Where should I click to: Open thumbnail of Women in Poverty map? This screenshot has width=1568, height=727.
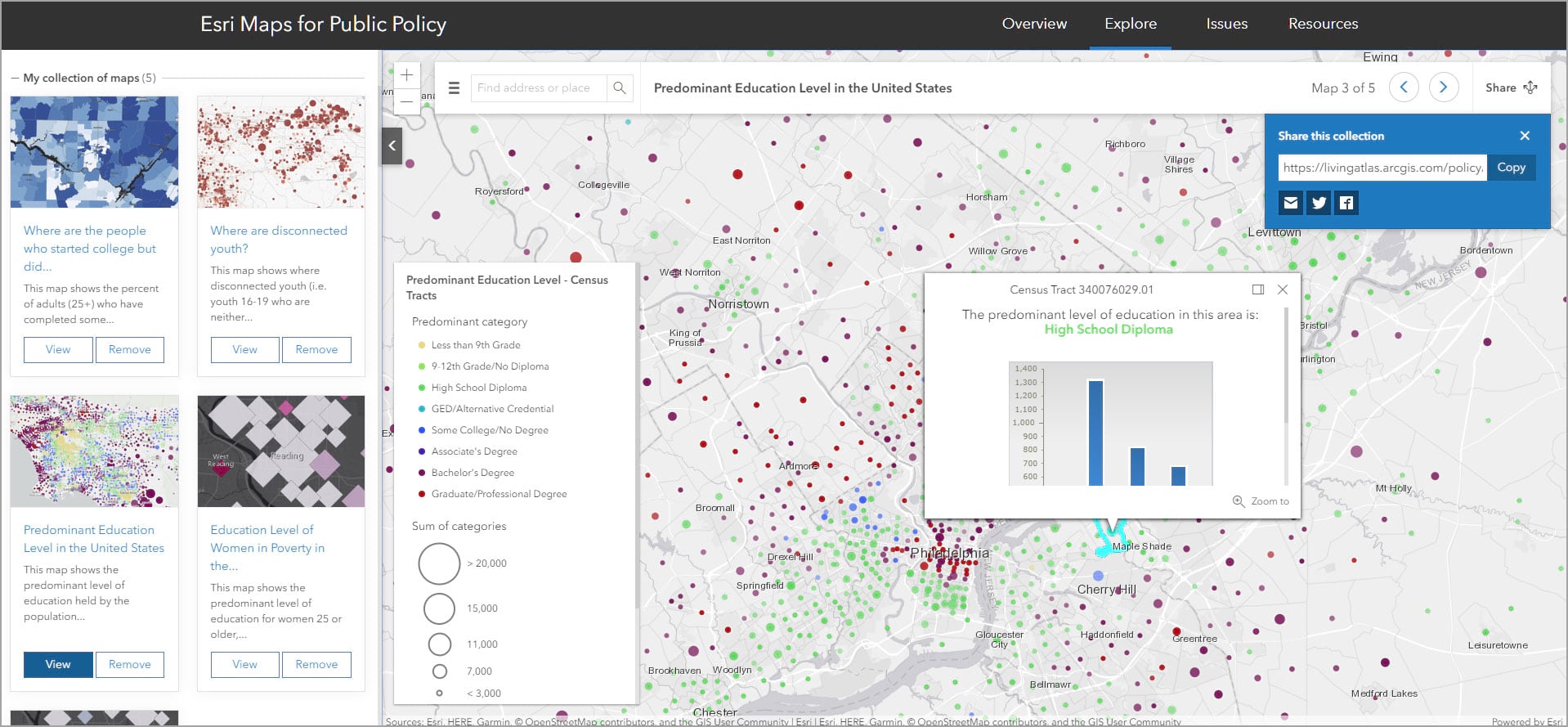pyautogui.click(x=281, y=451)
